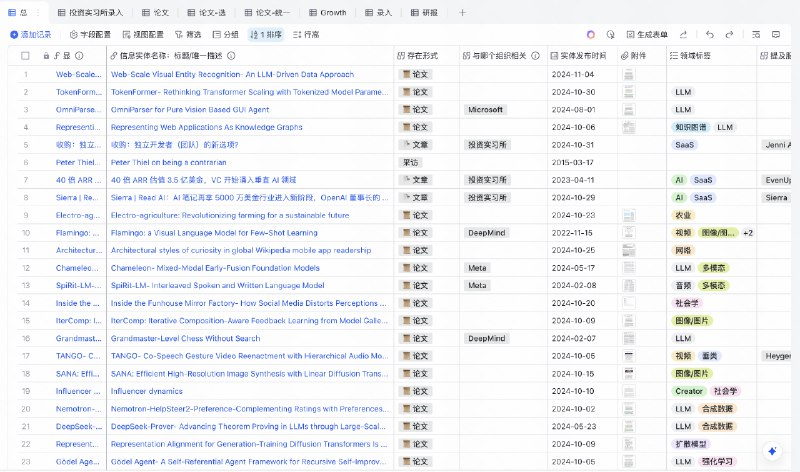The height and width of the screenshot is (472, 800).
Task: Open 'Peter Thiel on being a contrarian' link
Action: pos(168,162)
